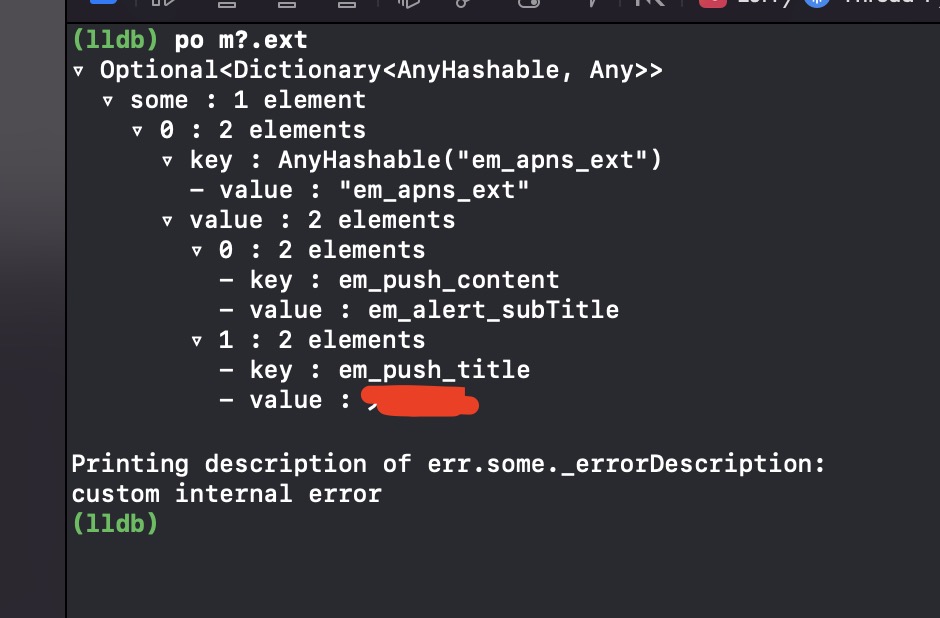The image size is (940, 618).
Task: Open the debug view hierarchy icon
Action: 409,4
